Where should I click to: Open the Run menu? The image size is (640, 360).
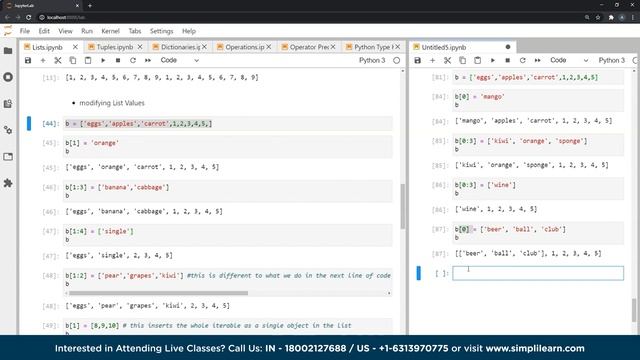click(x=87, y=31)
